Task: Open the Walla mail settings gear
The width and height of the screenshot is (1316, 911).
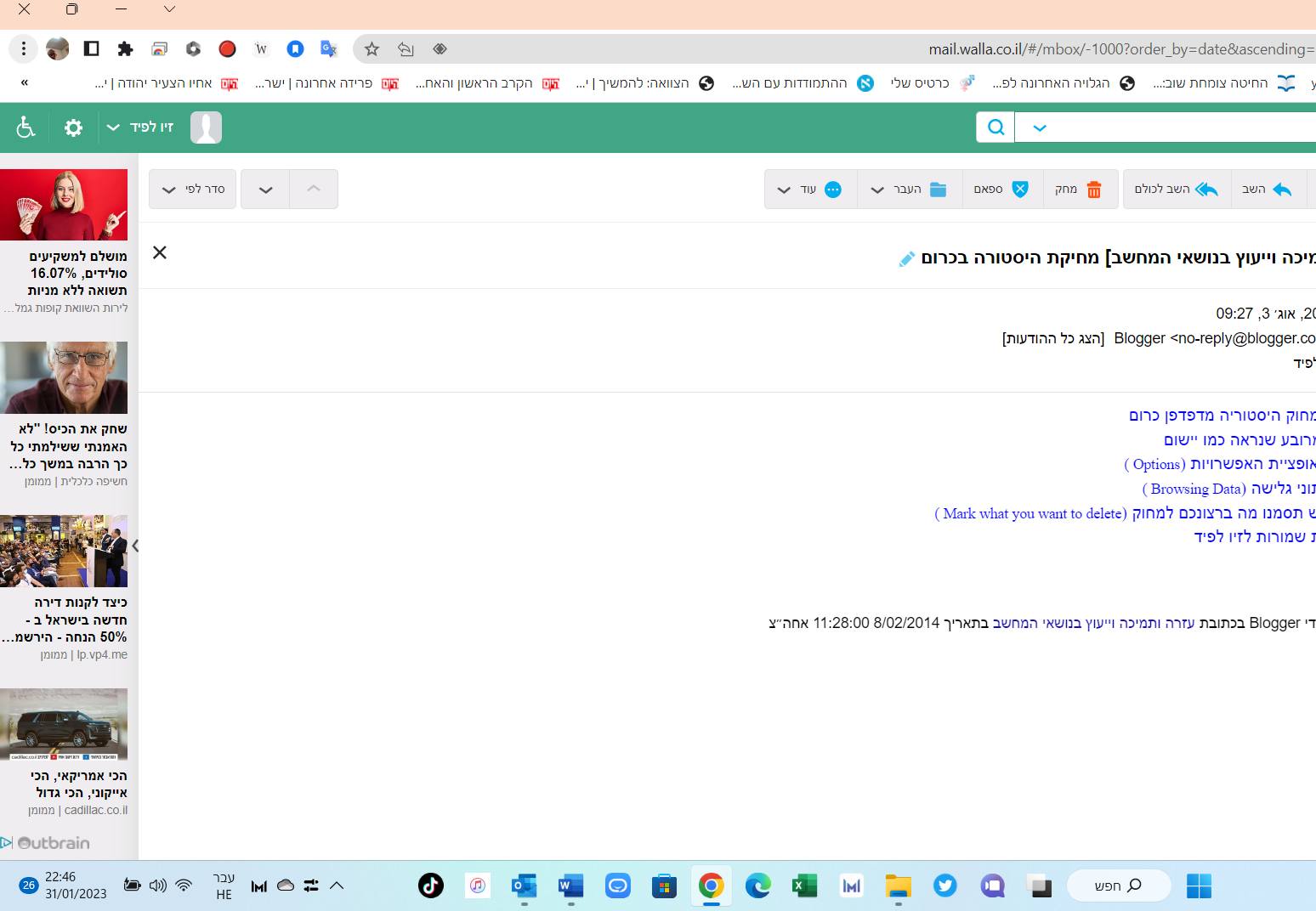Action: pos(74,127)
